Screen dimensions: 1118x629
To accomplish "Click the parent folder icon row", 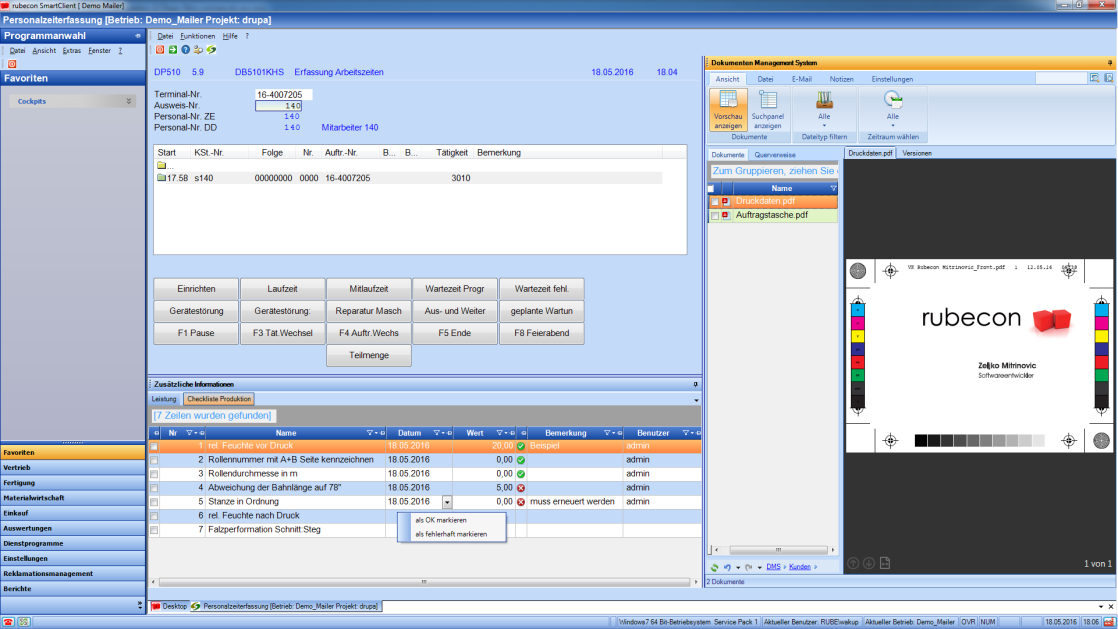I will click(161, 165).
